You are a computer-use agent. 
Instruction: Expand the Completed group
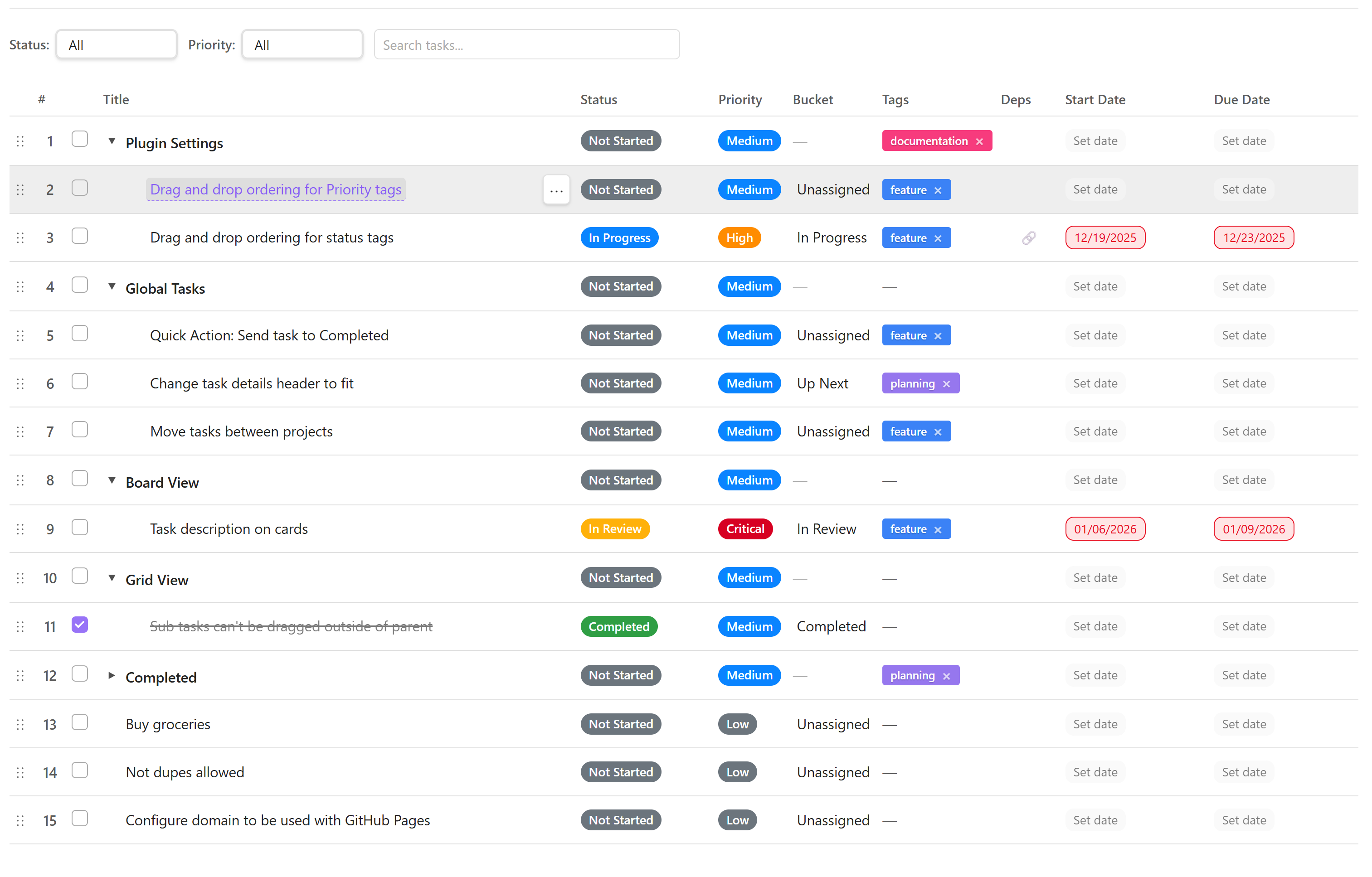[112, 676]
